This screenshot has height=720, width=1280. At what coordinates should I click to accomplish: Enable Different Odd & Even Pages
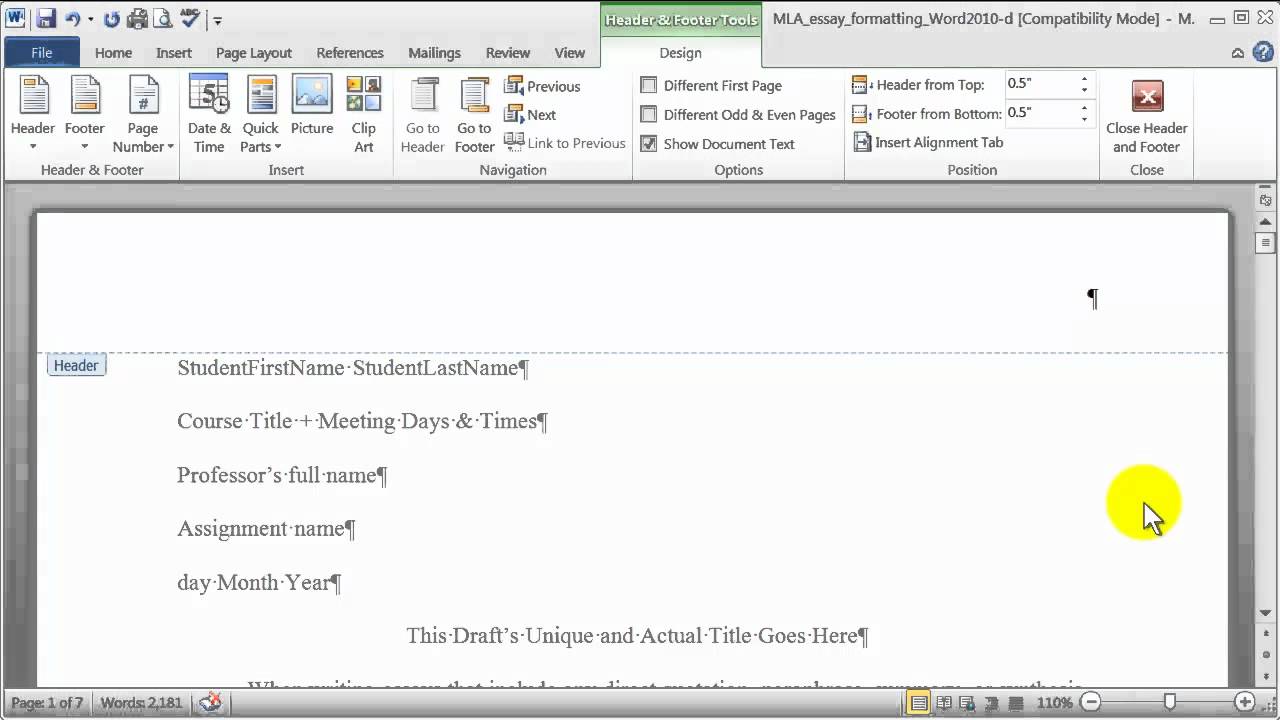pos(738,115)
